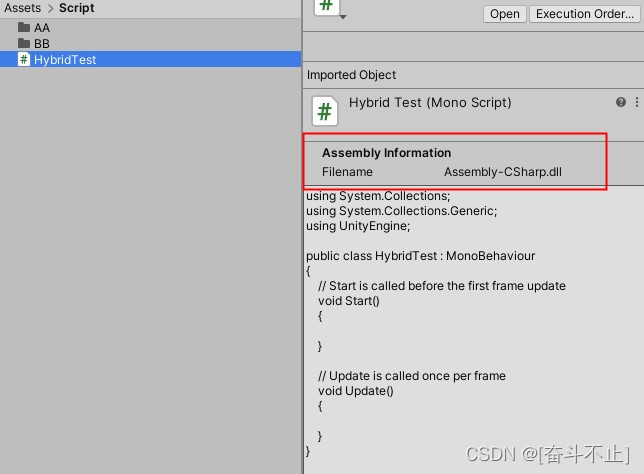Select the Script breadcrumb folder
The height and width of the screenshot is (474, 644).
pyautogui.click(x=77, y=8)
